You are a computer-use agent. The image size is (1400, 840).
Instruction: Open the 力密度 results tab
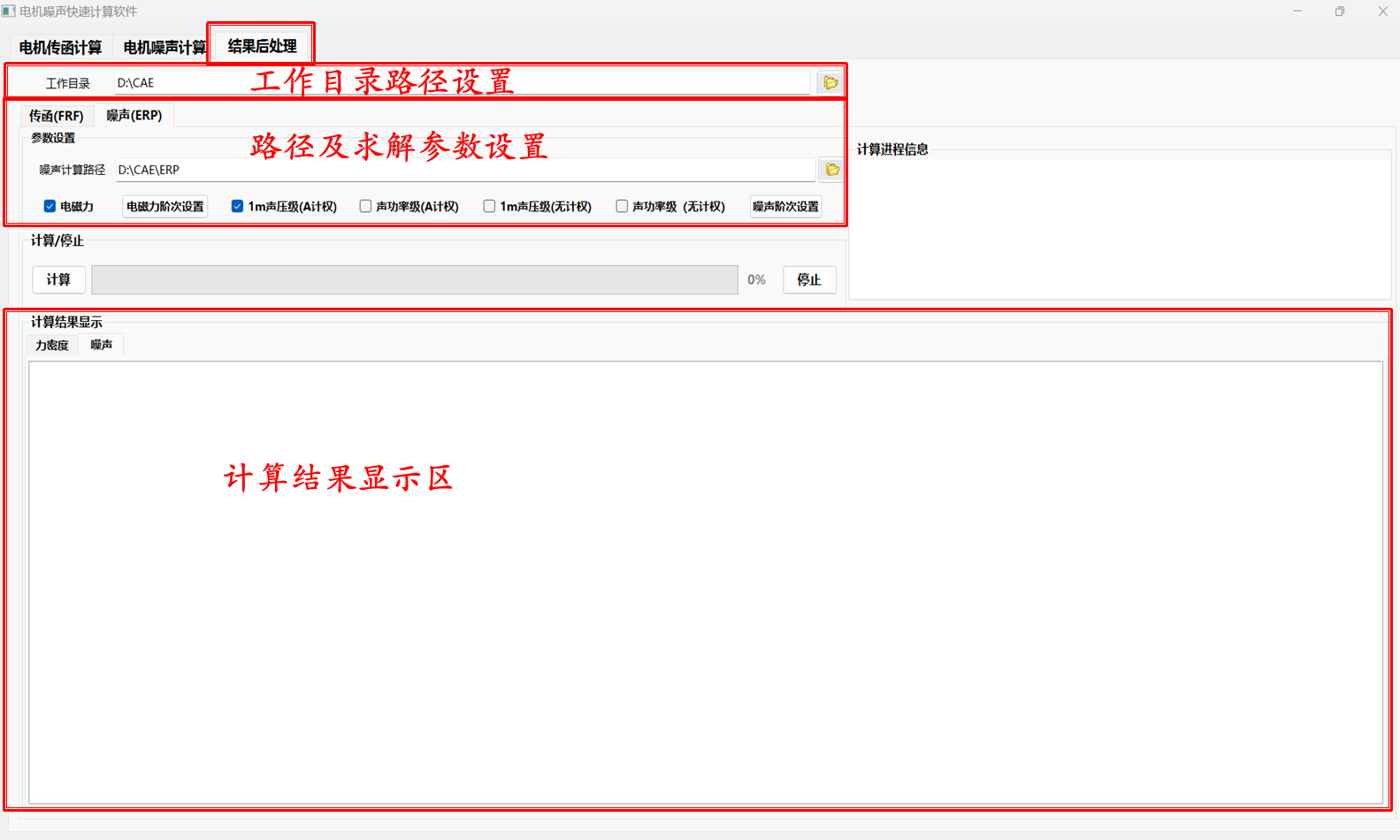click(x=52, y=345)
